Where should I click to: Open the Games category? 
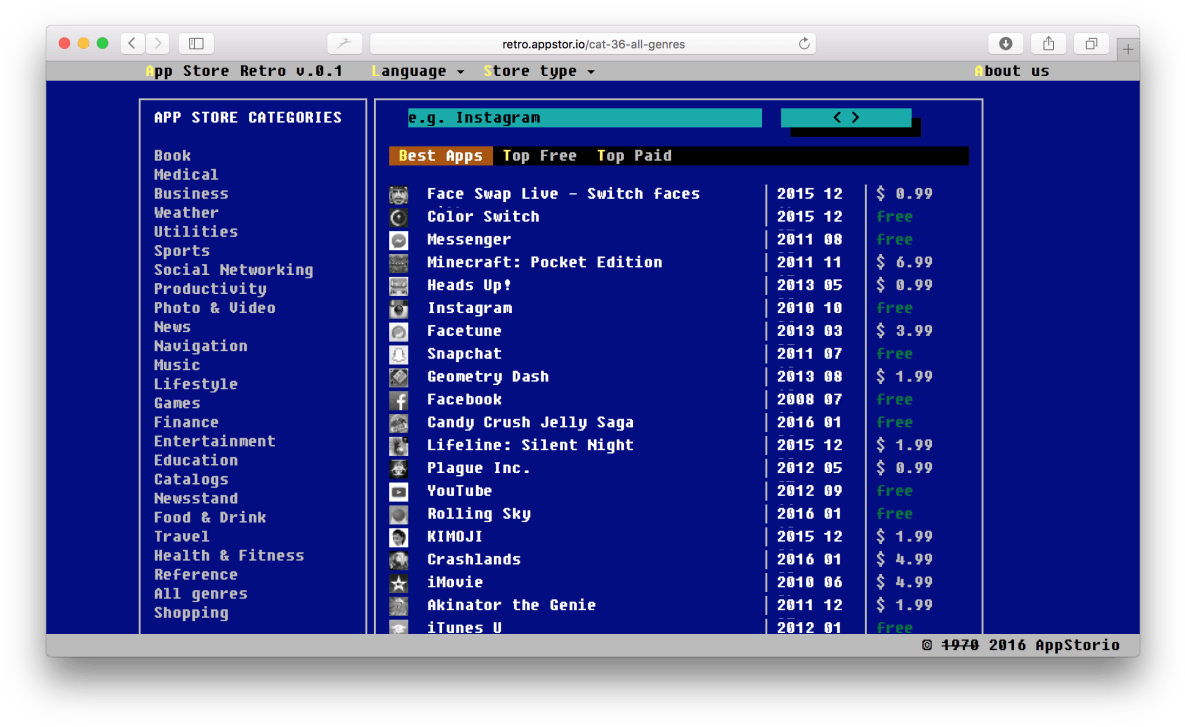177,404
